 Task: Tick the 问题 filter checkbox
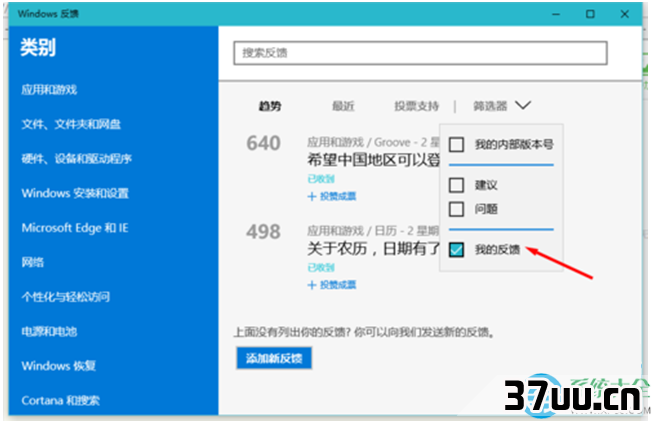456,209
